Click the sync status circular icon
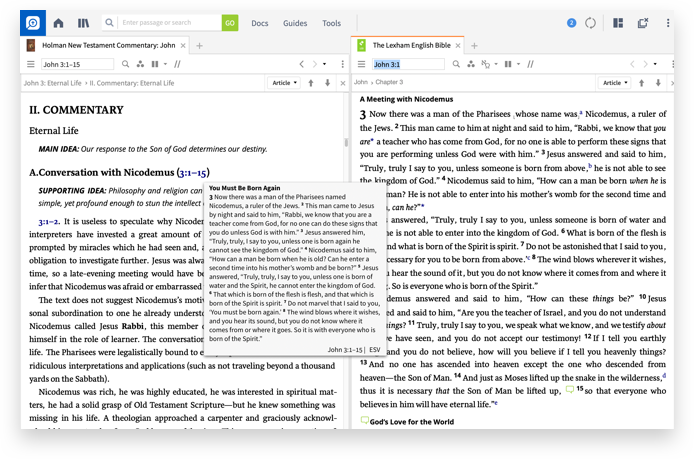 (590, 23)
